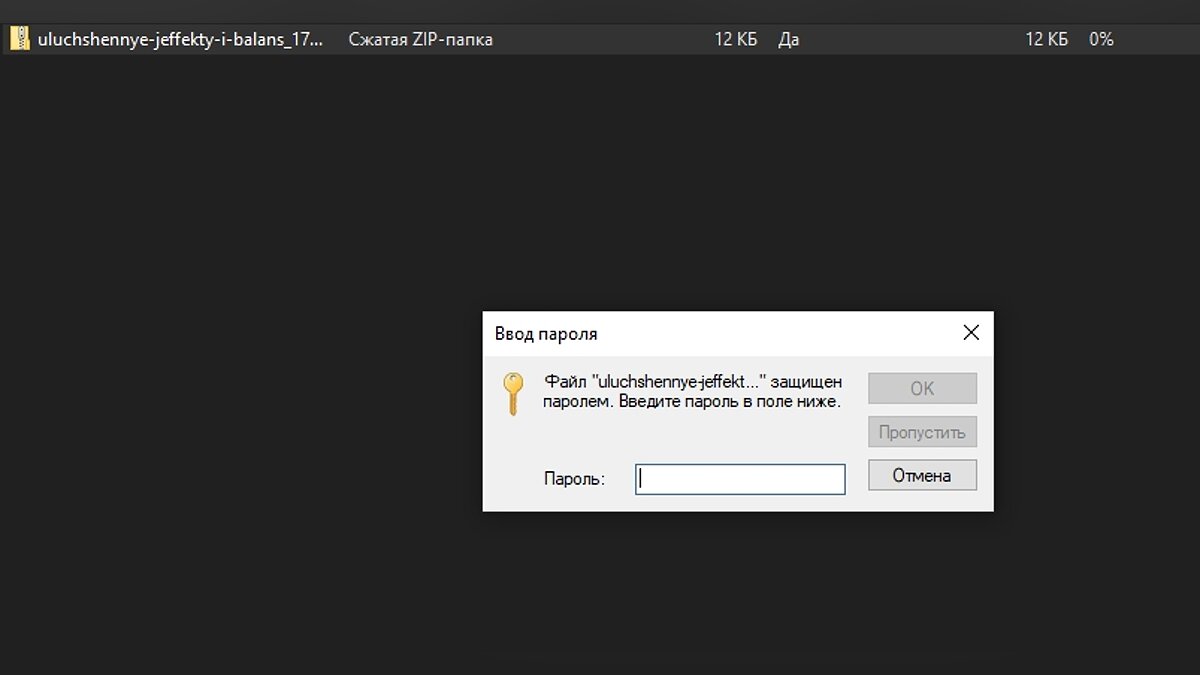
Task: Click the Сжатая ZIP-папка type cell
Action: coord(420,40)
